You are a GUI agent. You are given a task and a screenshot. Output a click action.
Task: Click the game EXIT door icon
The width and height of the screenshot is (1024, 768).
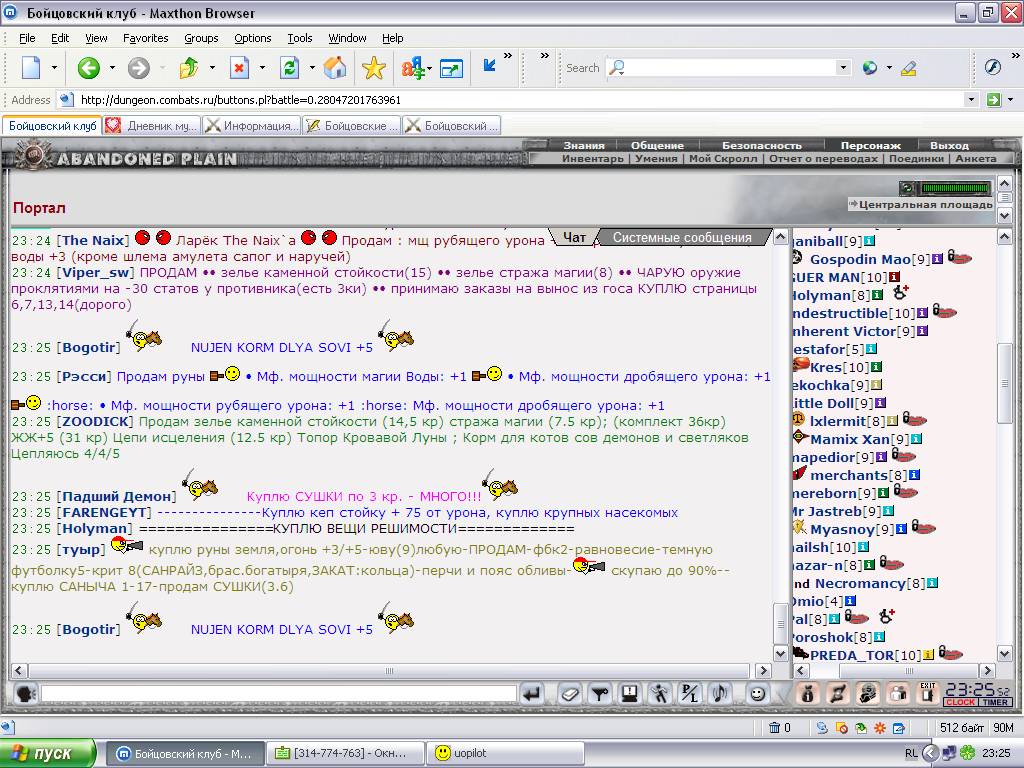927,693
